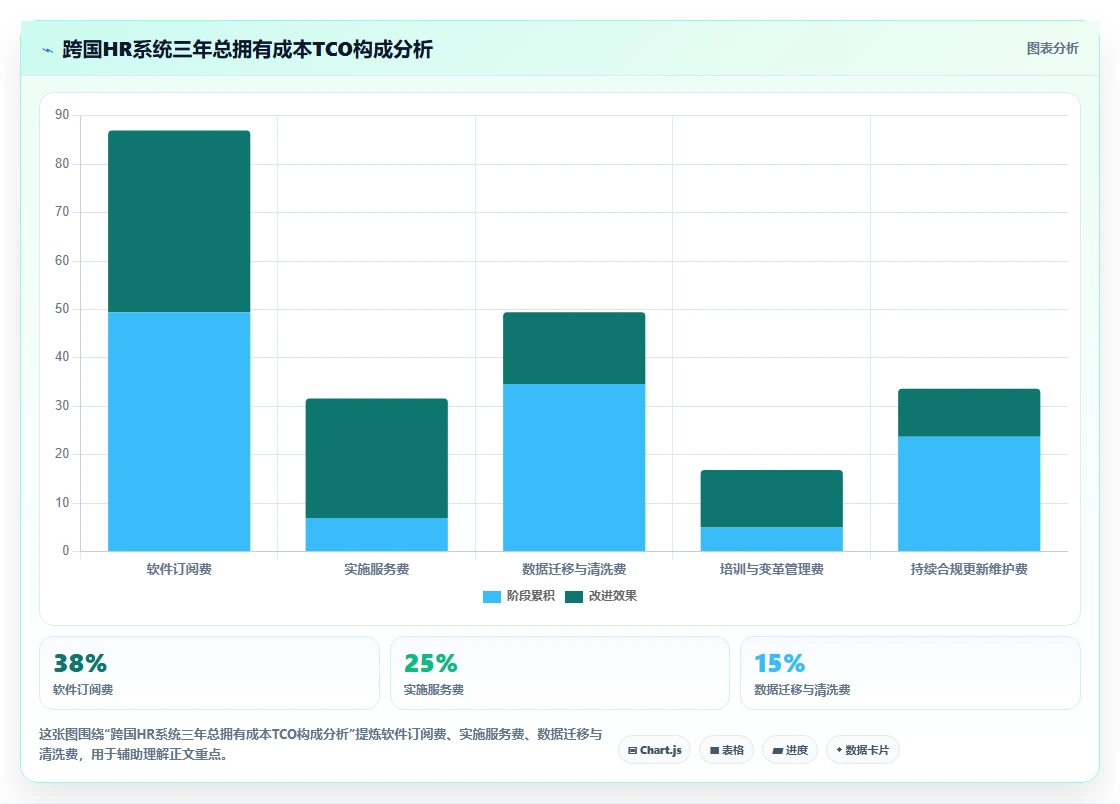Click the dark green 实施服务费 bar segment
1120x804 pixels.
pos(376,458)
